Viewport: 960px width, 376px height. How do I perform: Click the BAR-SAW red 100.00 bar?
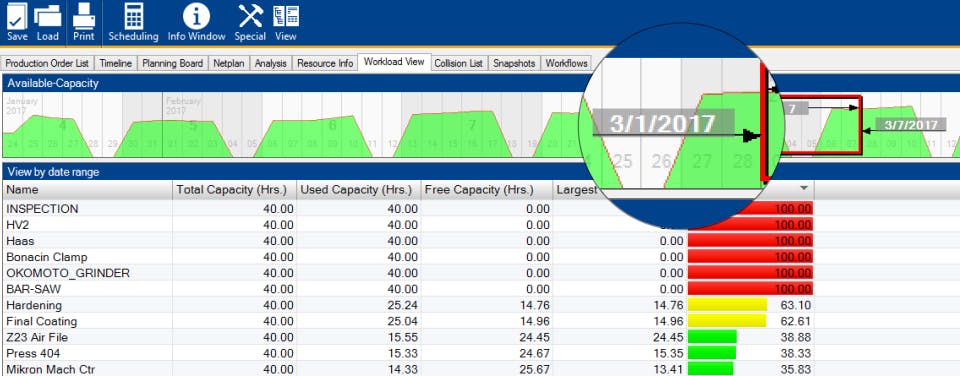[751, 289]
